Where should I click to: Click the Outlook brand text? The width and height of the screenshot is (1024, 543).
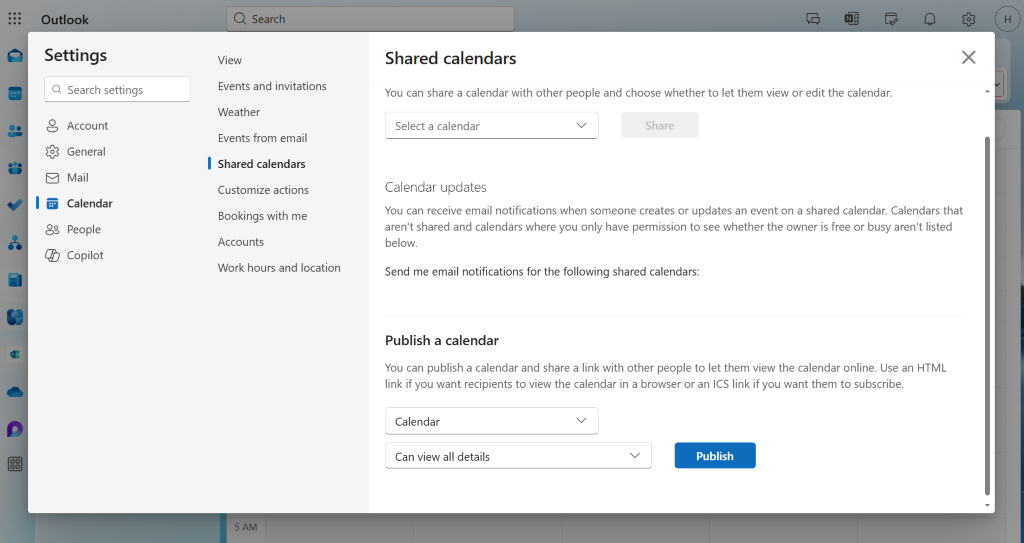65,20
